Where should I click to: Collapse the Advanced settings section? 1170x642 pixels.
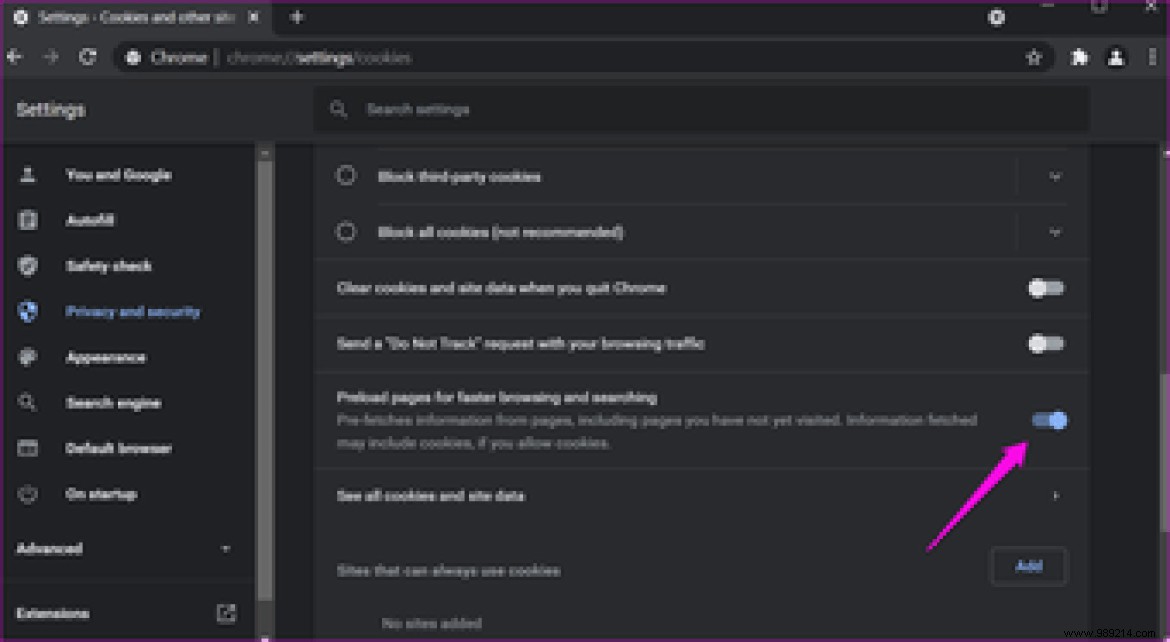coord(224,548)
